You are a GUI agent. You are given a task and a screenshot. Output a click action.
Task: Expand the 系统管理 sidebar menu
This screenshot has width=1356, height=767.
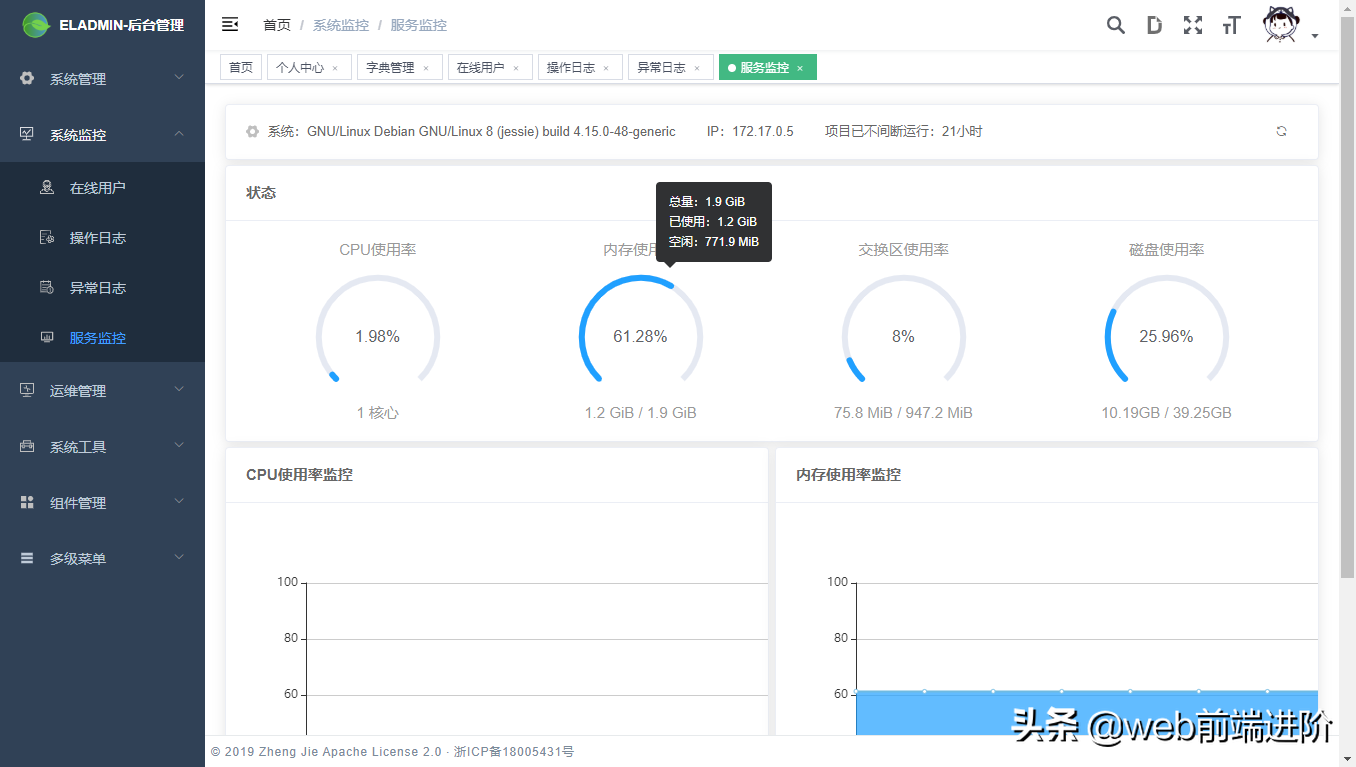click(102, 79)
